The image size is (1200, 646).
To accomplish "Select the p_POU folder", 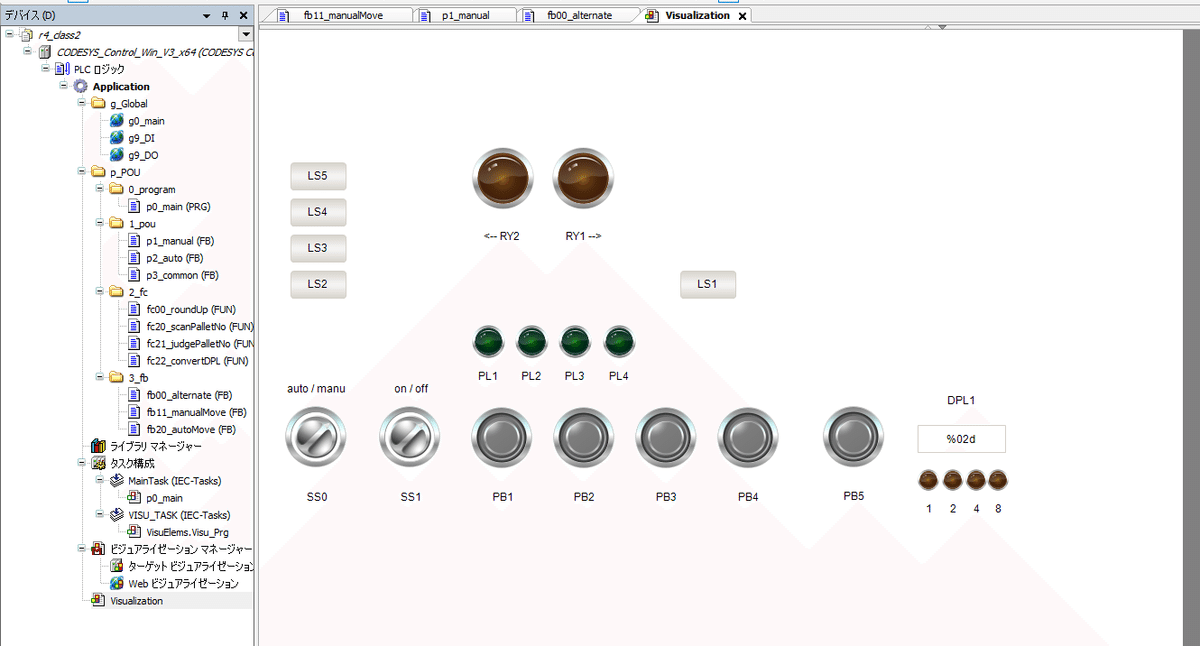I will click(x=124, y=172).
